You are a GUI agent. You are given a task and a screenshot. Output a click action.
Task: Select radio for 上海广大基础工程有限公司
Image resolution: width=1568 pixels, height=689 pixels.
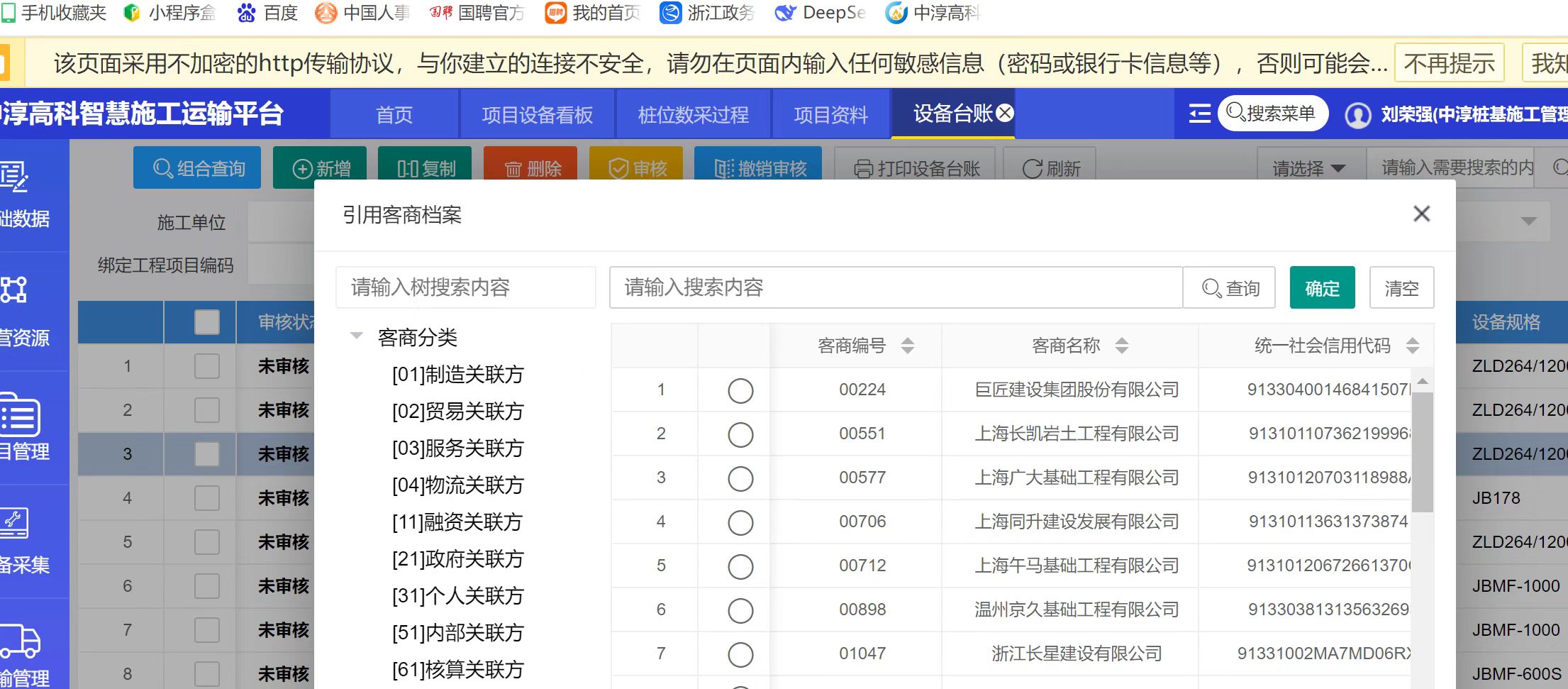coord(740,478)
